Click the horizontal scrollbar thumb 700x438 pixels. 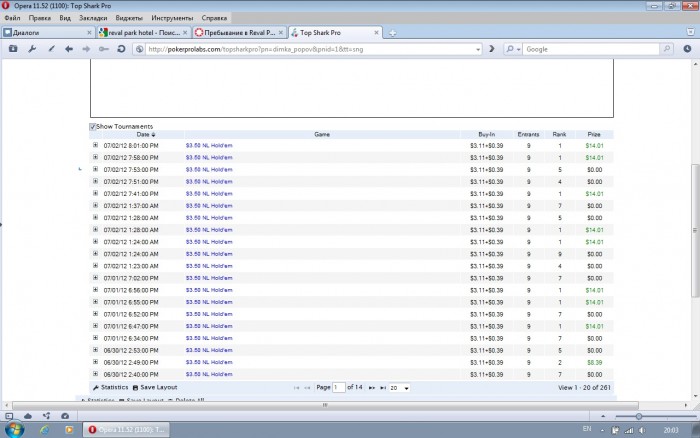click(325, 405)
